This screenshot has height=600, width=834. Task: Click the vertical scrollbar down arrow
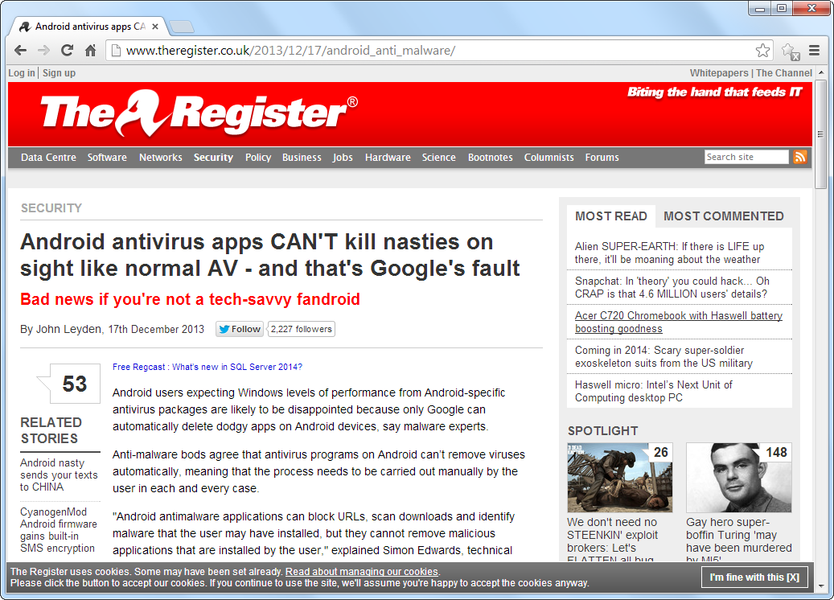coord(821,590)
